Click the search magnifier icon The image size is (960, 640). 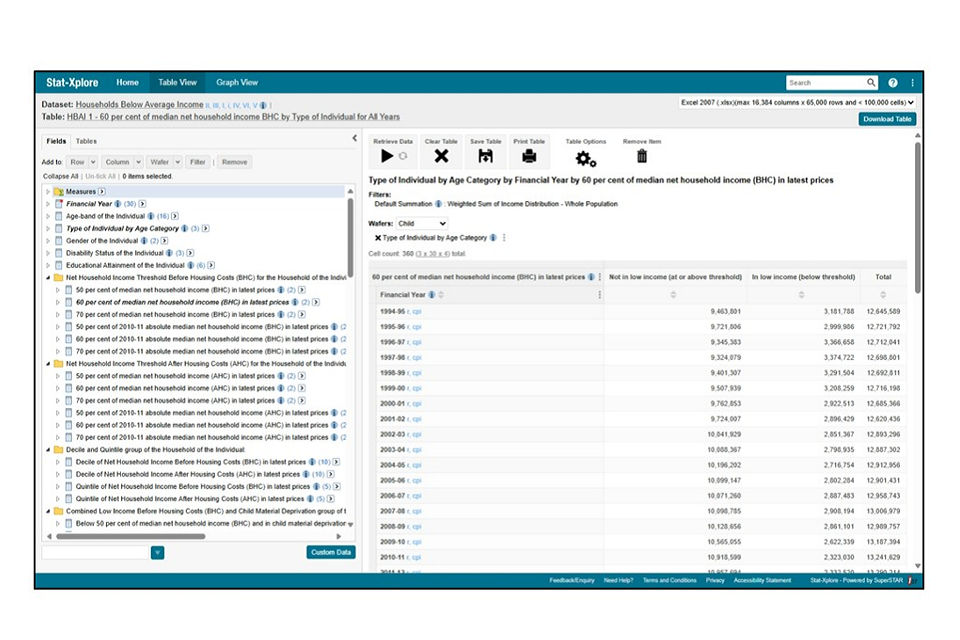click(871, 83)
